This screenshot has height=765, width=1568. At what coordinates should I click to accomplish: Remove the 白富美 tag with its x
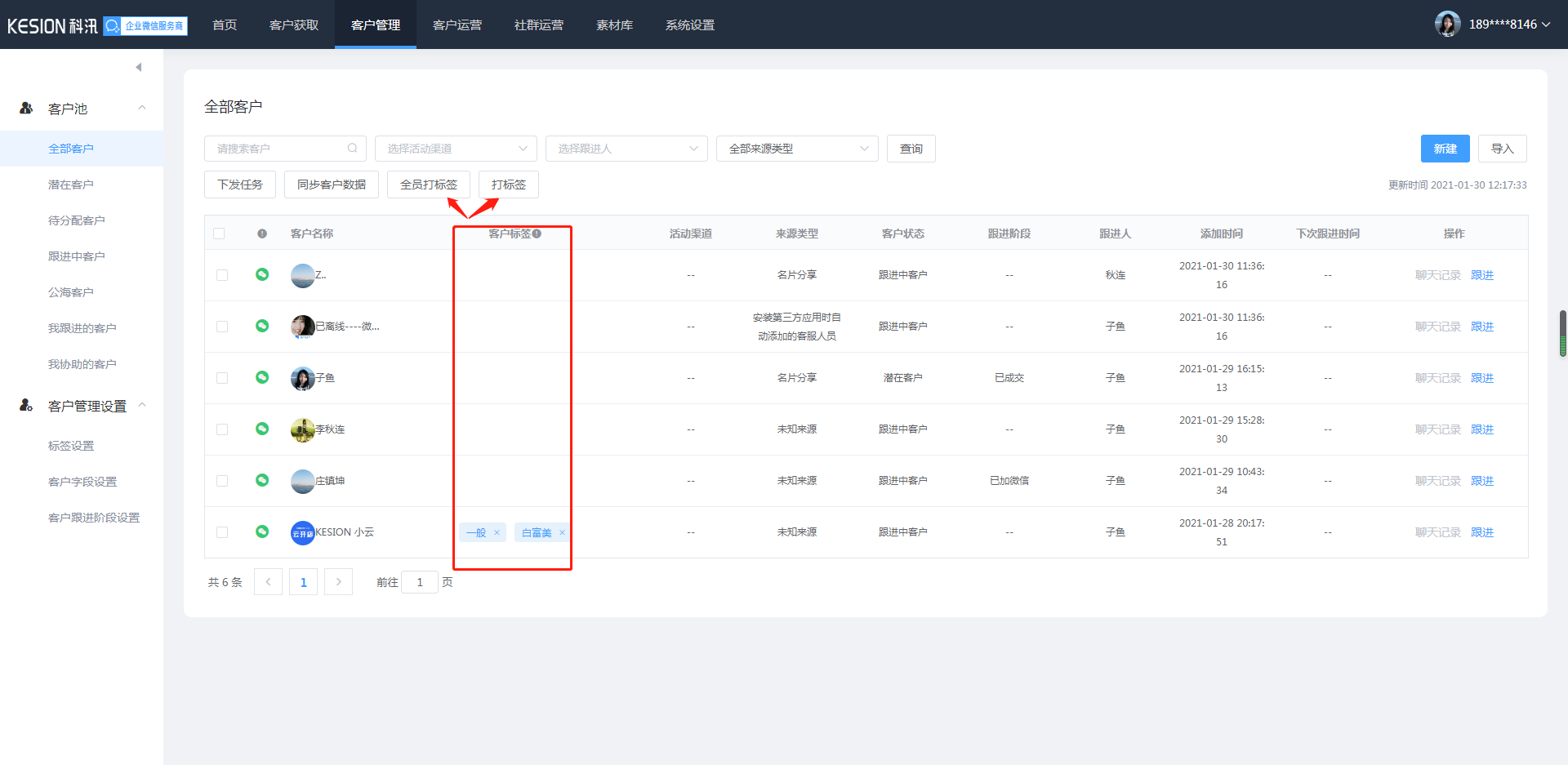(x=562, y=533)
